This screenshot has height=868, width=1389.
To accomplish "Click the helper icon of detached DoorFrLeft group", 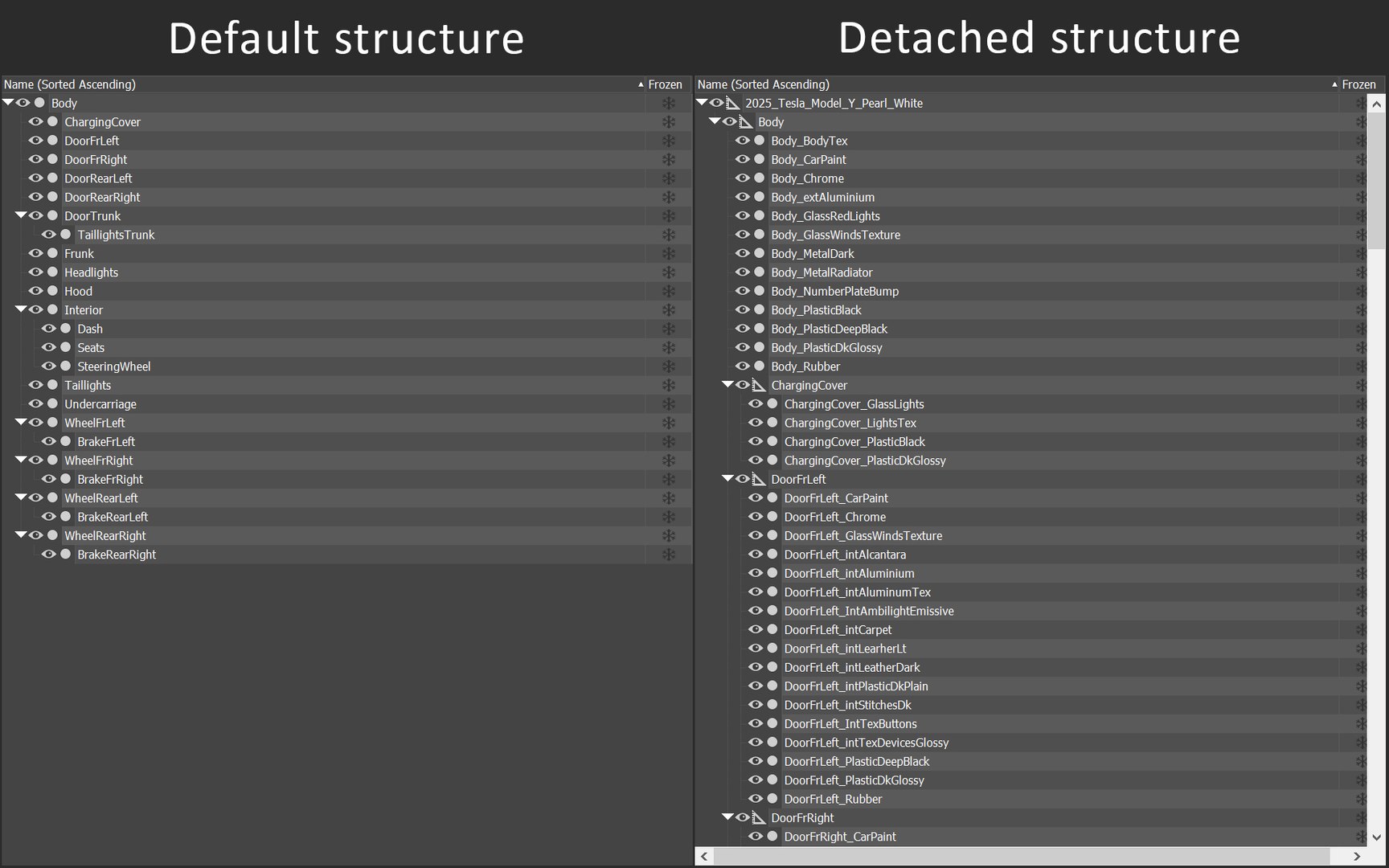I will pos(759,479).
